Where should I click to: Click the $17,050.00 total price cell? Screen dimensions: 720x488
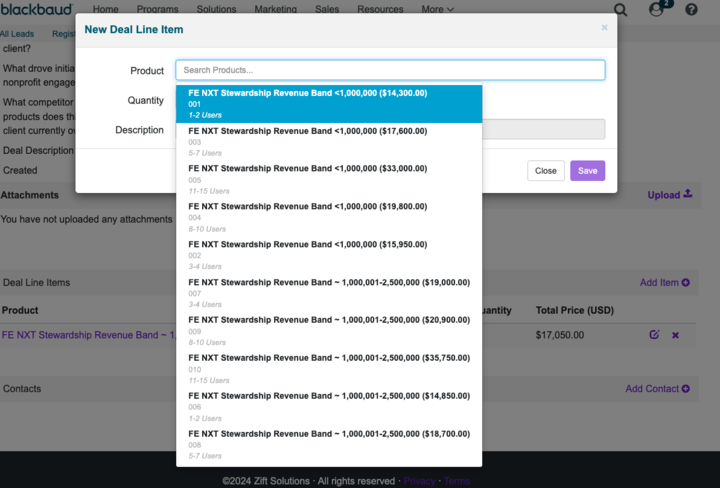[560, 335]
